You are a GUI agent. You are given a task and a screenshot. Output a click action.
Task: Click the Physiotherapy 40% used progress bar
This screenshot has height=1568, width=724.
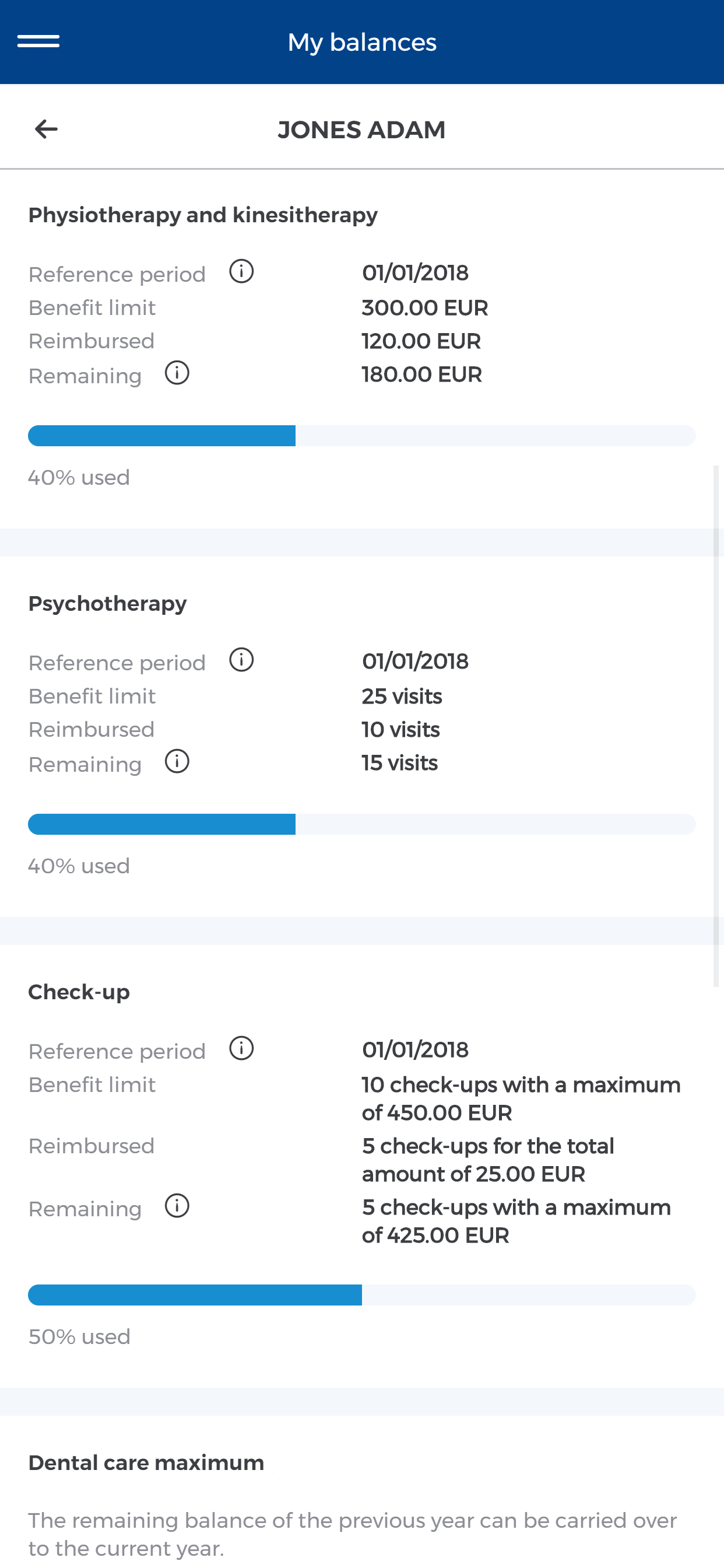coord(362,436)
